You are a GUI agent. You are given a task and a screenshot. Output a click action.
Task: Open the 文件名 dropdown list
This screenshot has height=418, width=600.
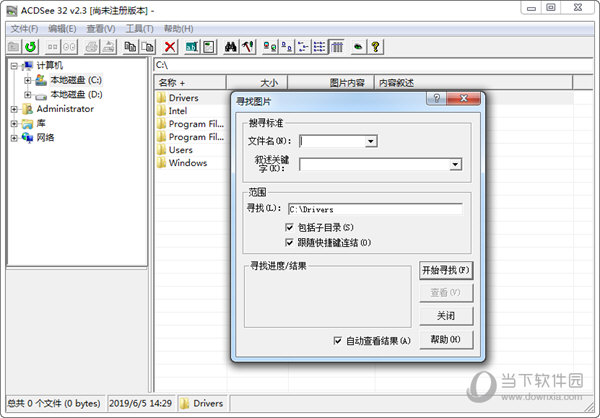371,142
